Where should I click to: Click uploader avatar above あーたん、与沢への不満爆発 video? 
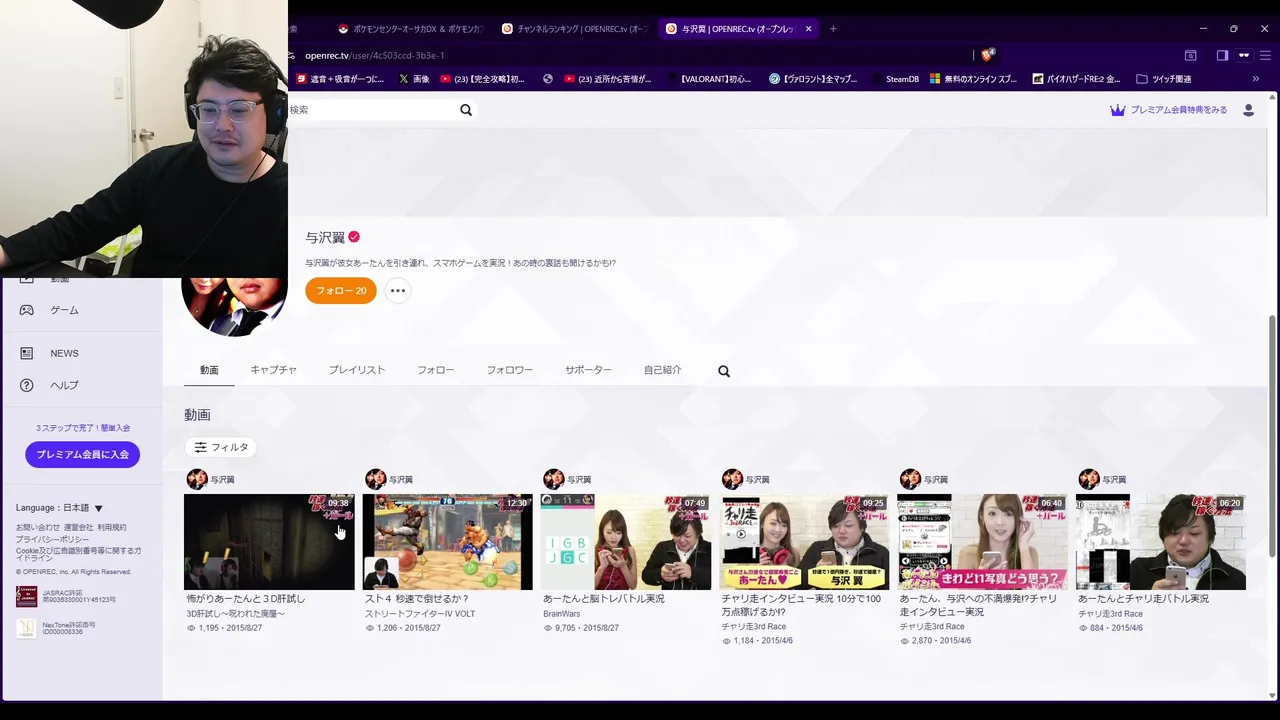pos(910,479)
